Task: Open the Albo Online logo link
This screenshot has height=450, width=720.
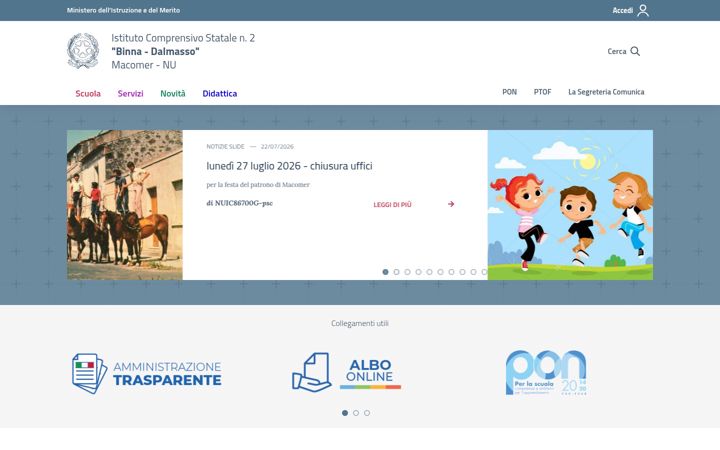Action: tap(347, 372)
